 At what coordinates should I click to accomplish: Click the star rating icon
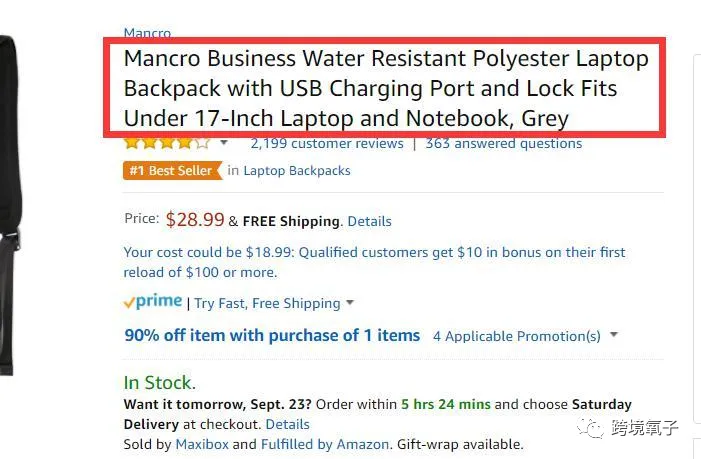167,143
